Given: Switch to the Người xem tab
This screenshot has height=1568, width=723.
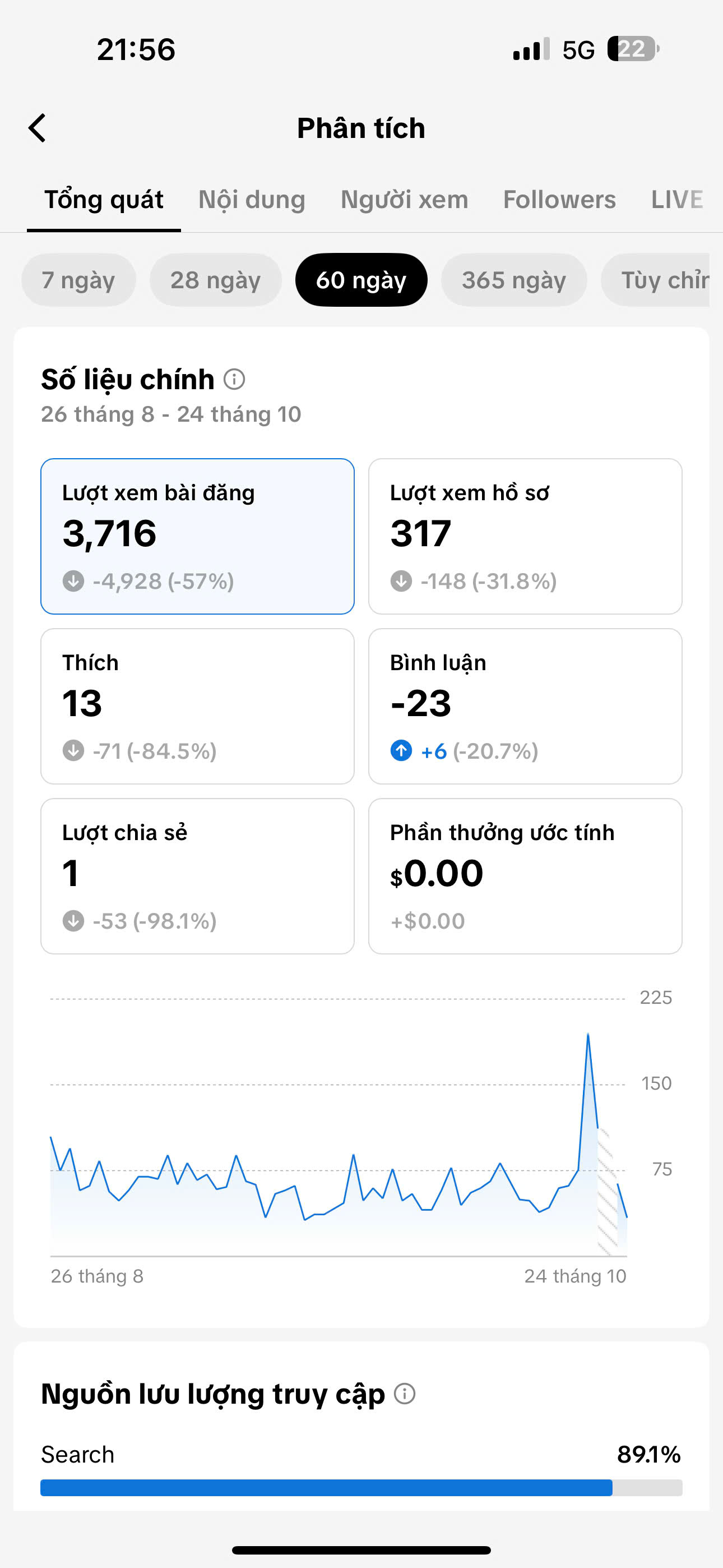Looking at the screenshot, I should tap(404, 200).
